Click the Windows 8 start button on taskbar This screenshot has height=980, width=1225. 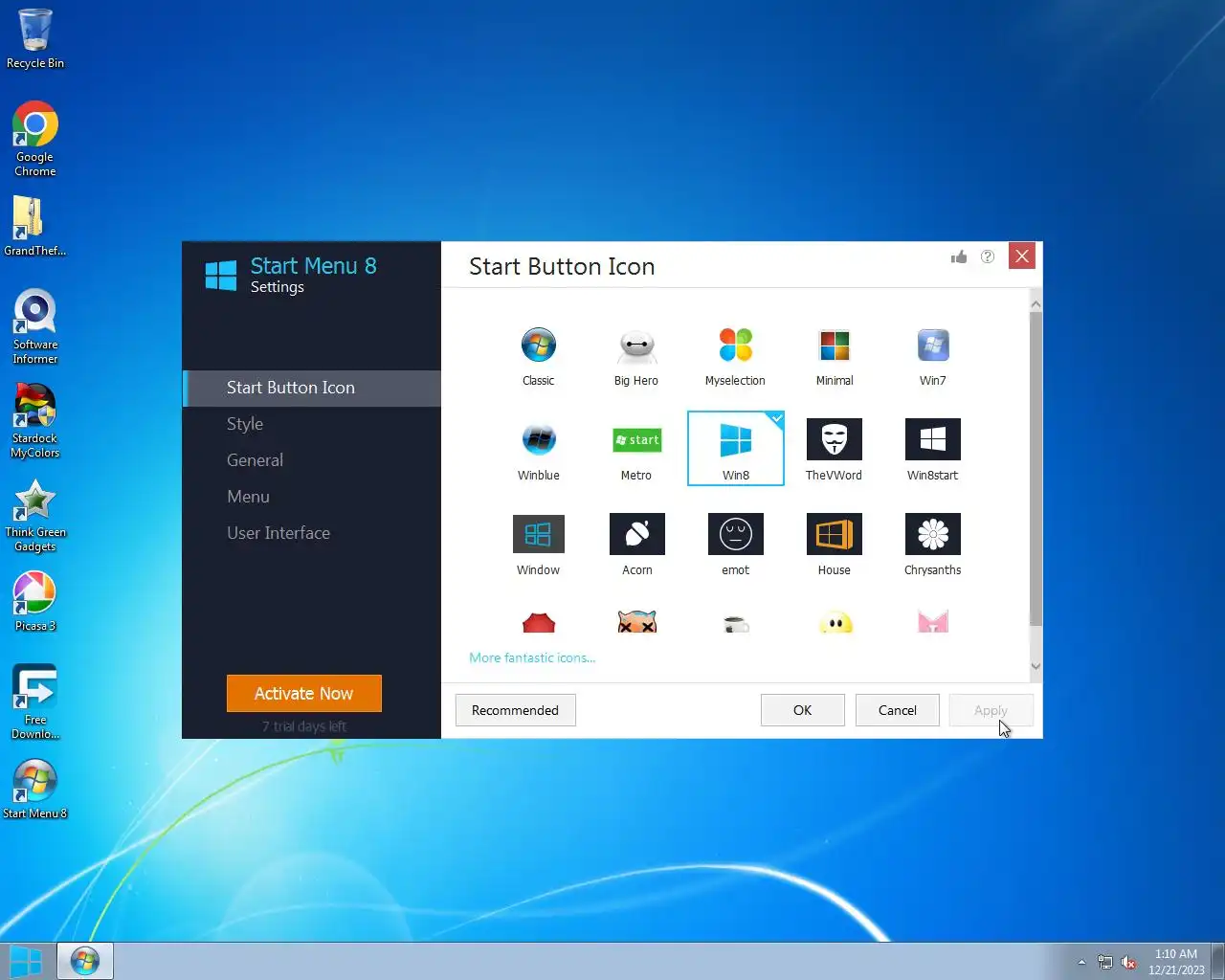[x=26, y=961]
